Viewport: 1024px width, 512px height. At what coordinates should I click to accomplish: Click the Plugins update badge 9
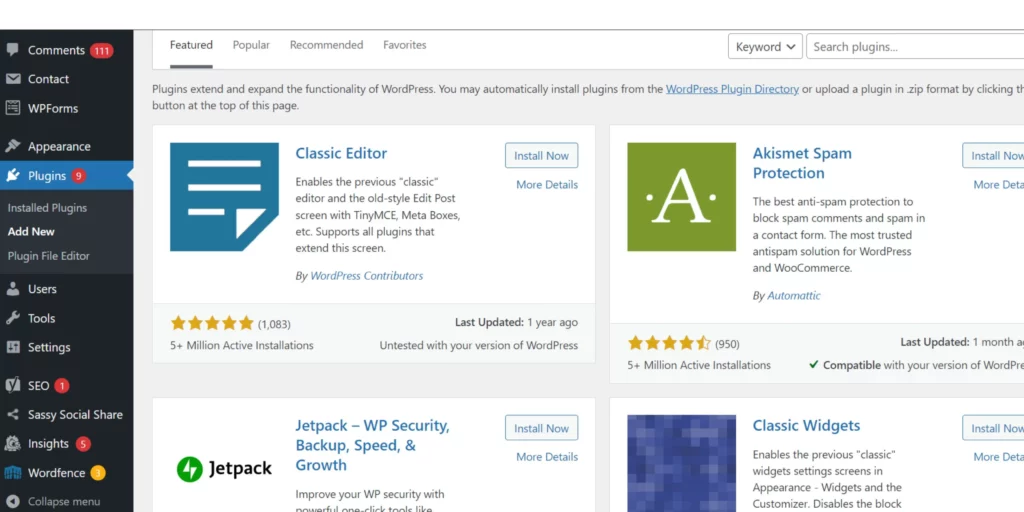click(x=78, y=176)
